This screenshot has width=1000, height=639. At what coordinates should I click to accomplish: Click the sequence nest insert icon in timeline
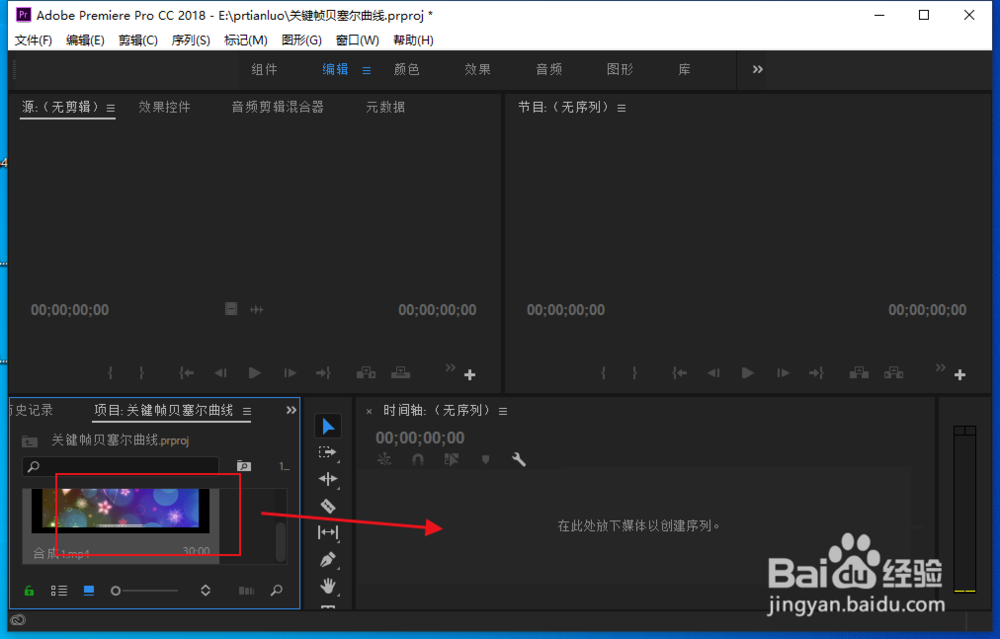(384, 459)
